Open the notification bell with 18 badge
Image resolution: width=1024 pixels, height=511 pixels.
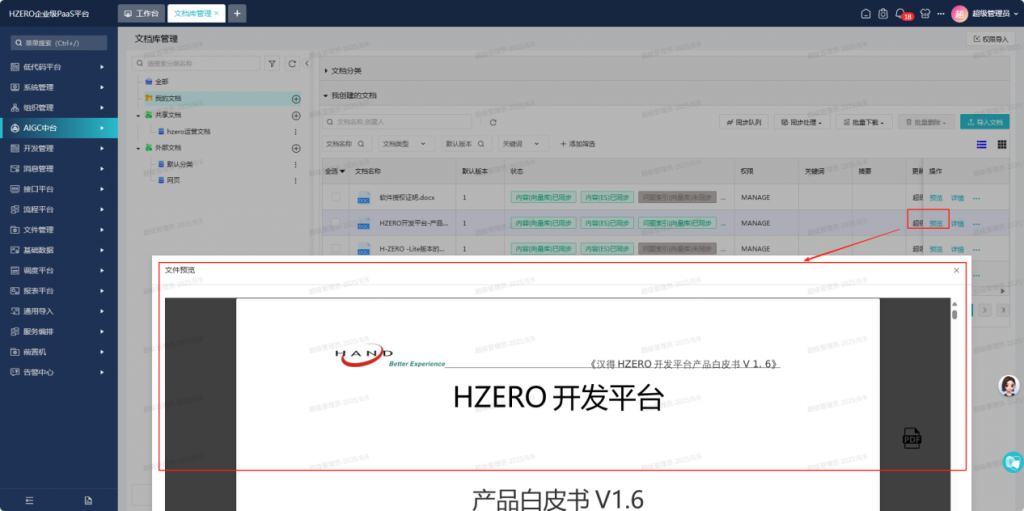pyautogui.click(x=901, y=13)
